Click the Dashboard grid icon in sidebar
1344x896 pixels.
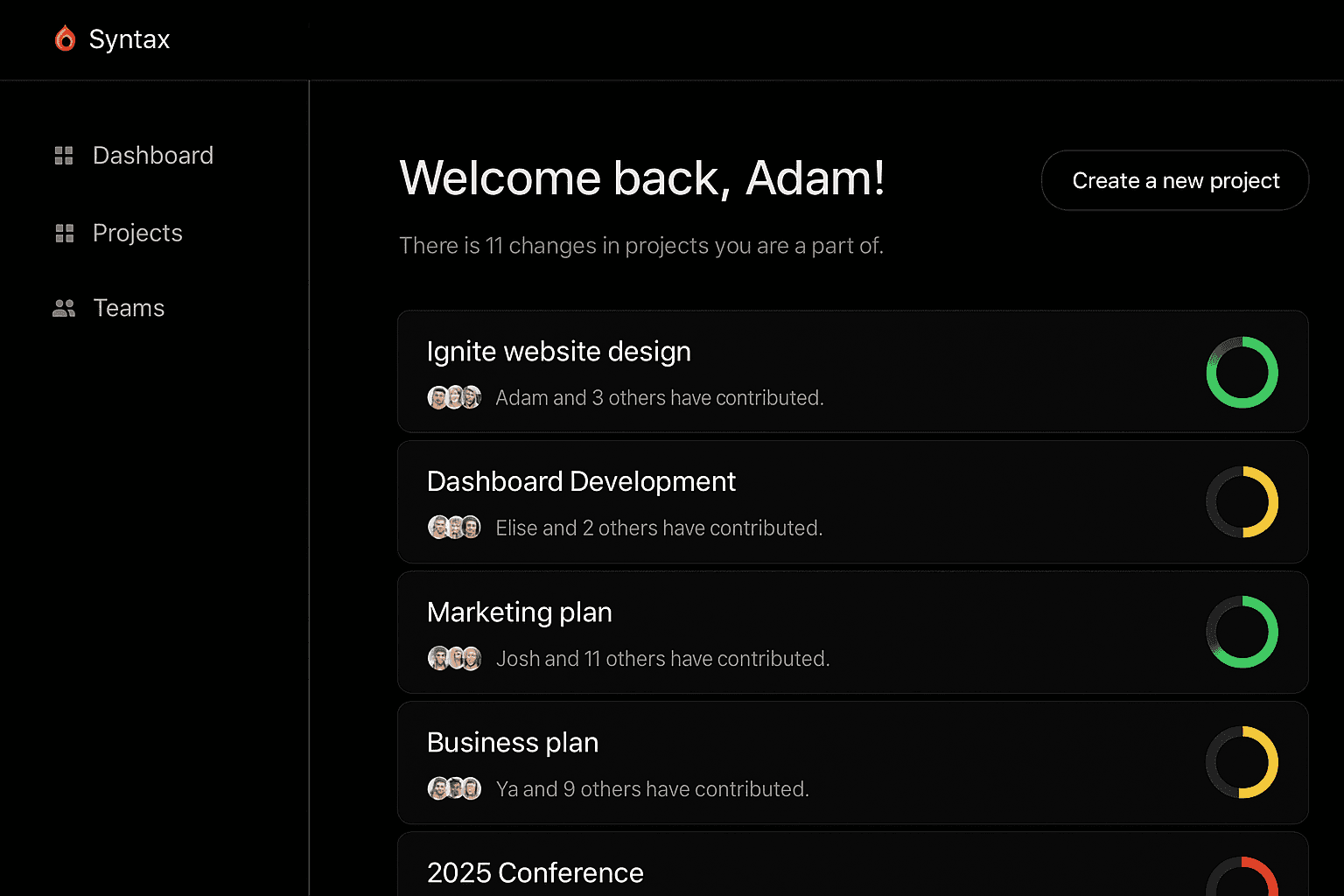point(64,156)
